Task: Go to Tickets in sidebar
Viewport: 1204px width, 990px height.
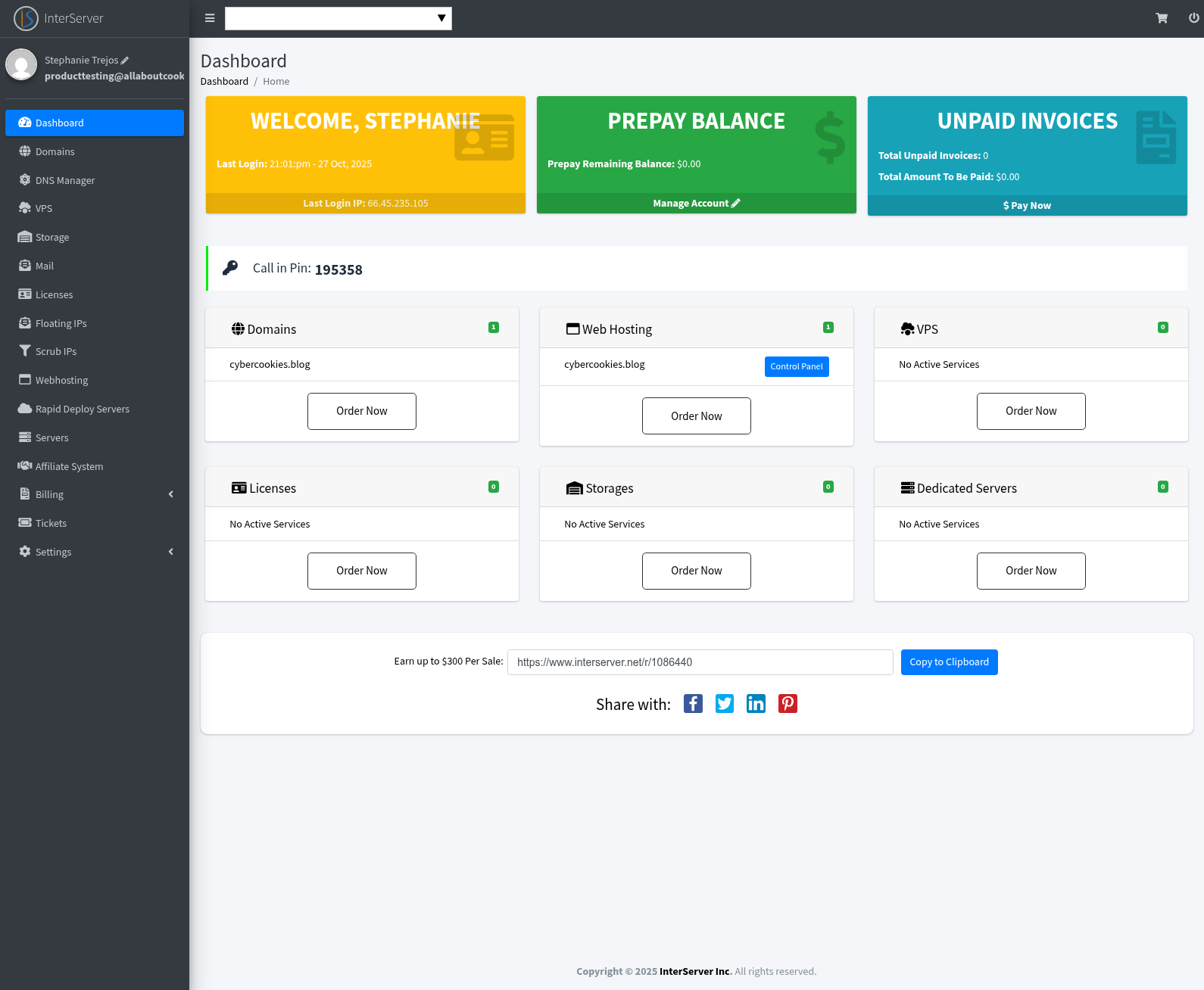Action: [x=51, y=523]
